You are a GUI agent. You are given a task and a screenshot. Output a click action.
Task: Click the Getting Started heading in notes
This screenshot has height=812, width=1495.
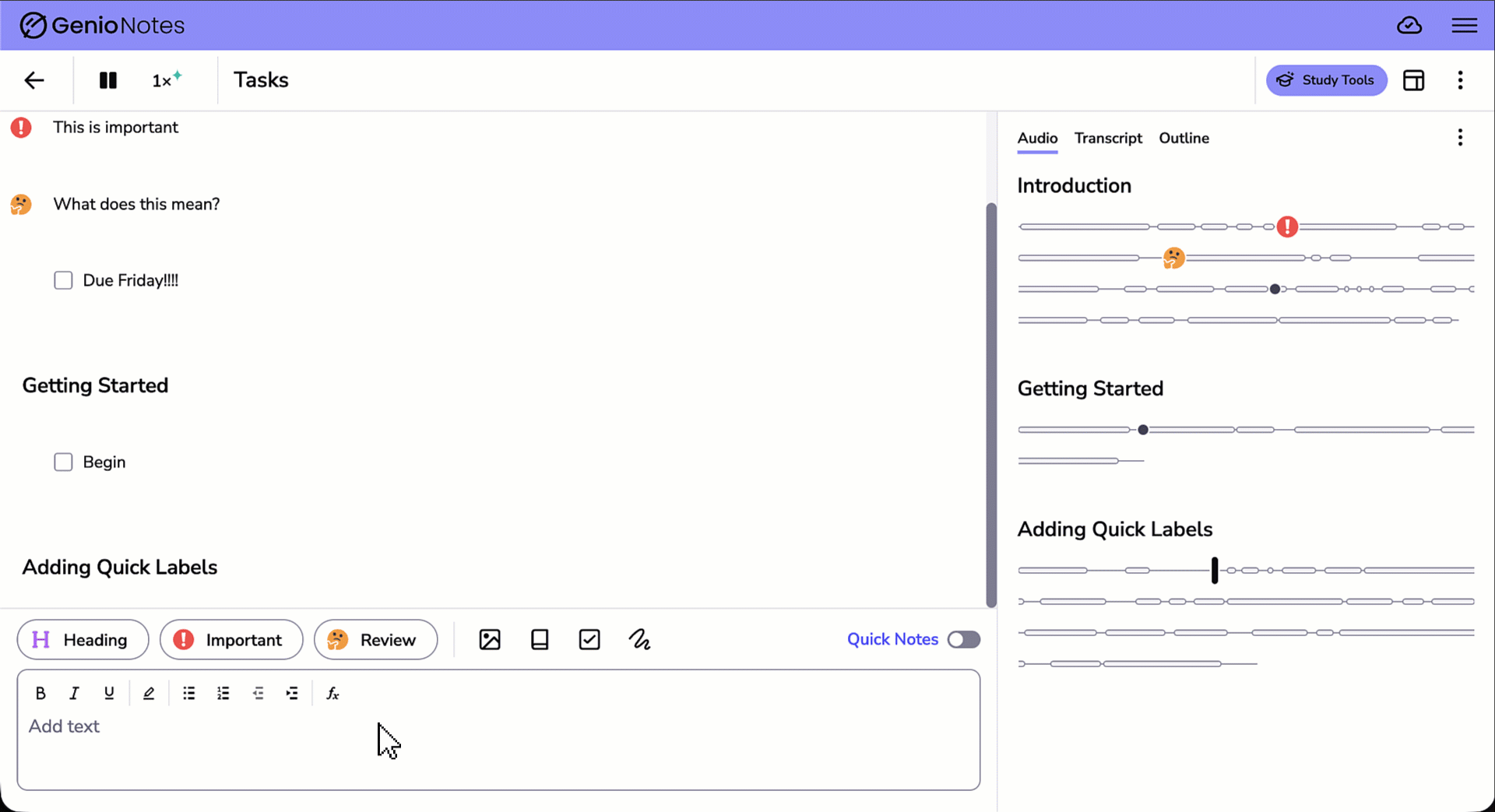95,385
